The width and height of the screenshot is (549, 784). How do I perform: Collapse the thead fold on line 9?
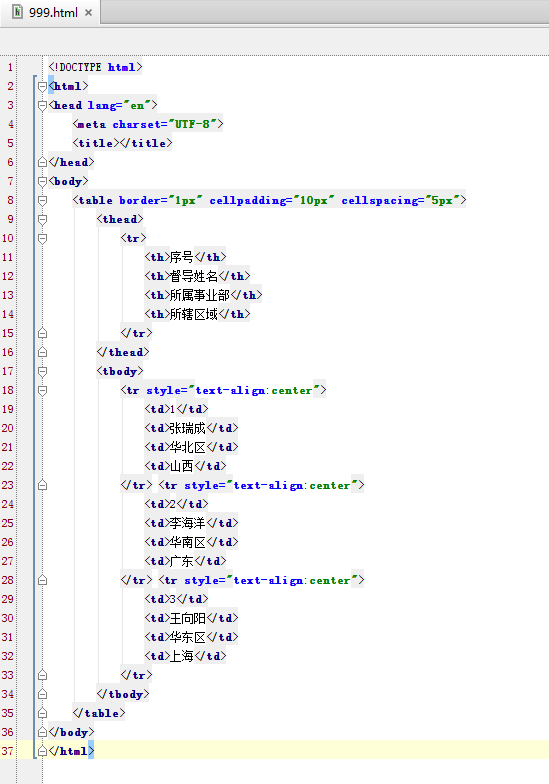[x=42, y=220]
